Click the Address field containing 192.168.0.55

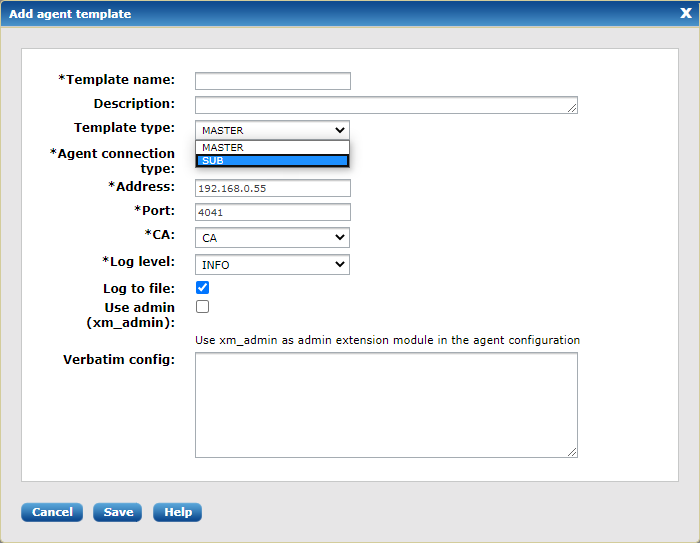[x=272, y=188]
